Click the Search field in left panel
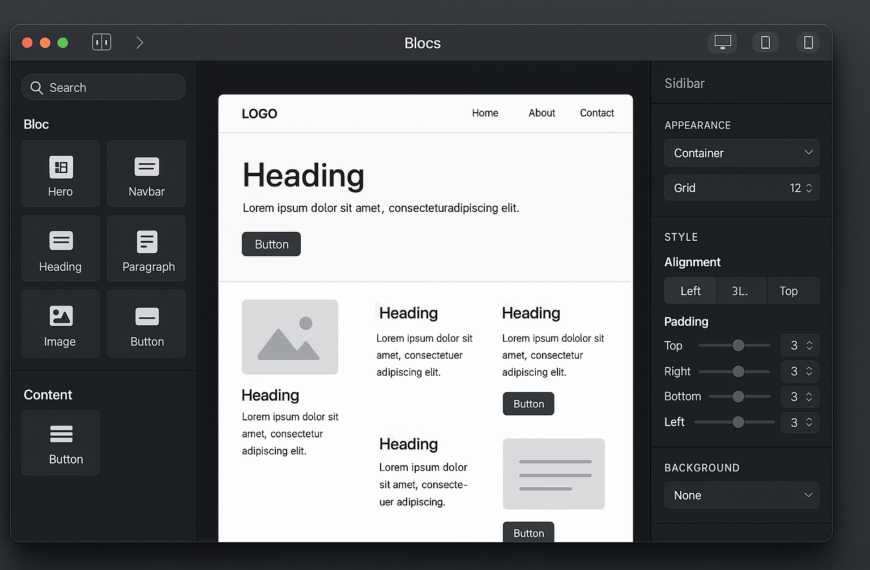This screenshot has width=870, height=570. click(103, 88)
